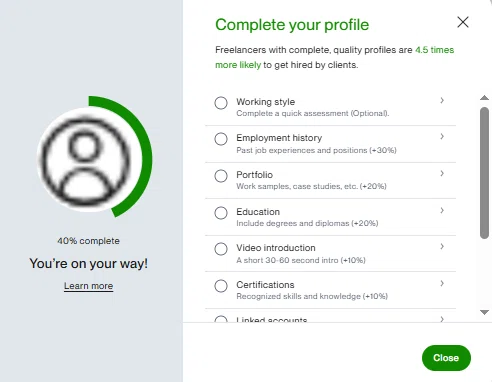The image size is (492, 382).
Task: Click 'Recognized skills and knowledge (+10%)' text
Action: [x=312, y=296]
